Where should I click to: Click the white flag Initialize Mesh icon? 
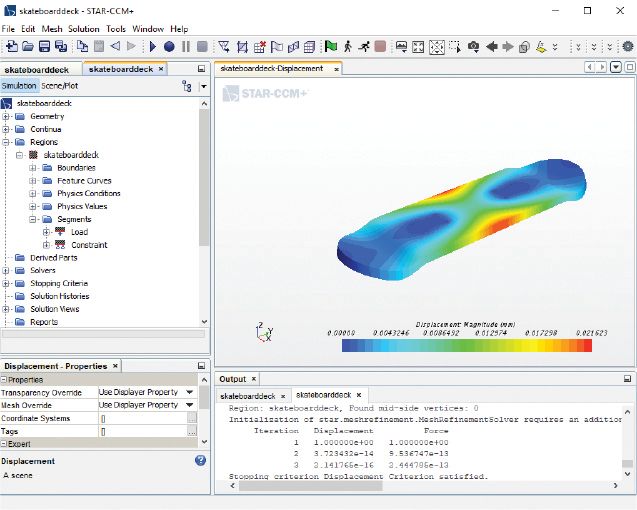(x=277, y=47)
